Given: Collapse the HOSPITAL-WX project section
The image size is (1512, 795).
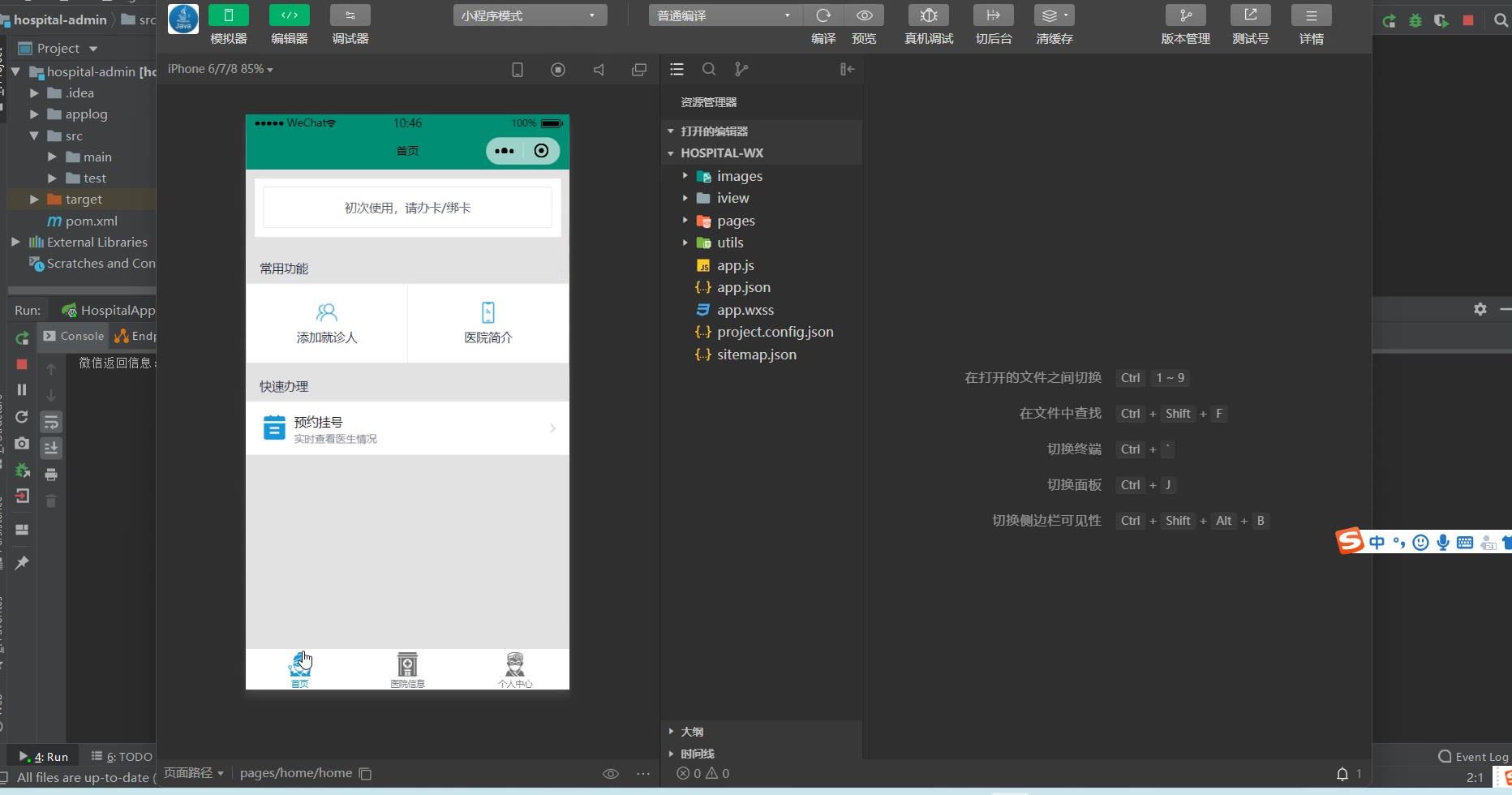Looking at the screenshot, I should pos(761,153).
